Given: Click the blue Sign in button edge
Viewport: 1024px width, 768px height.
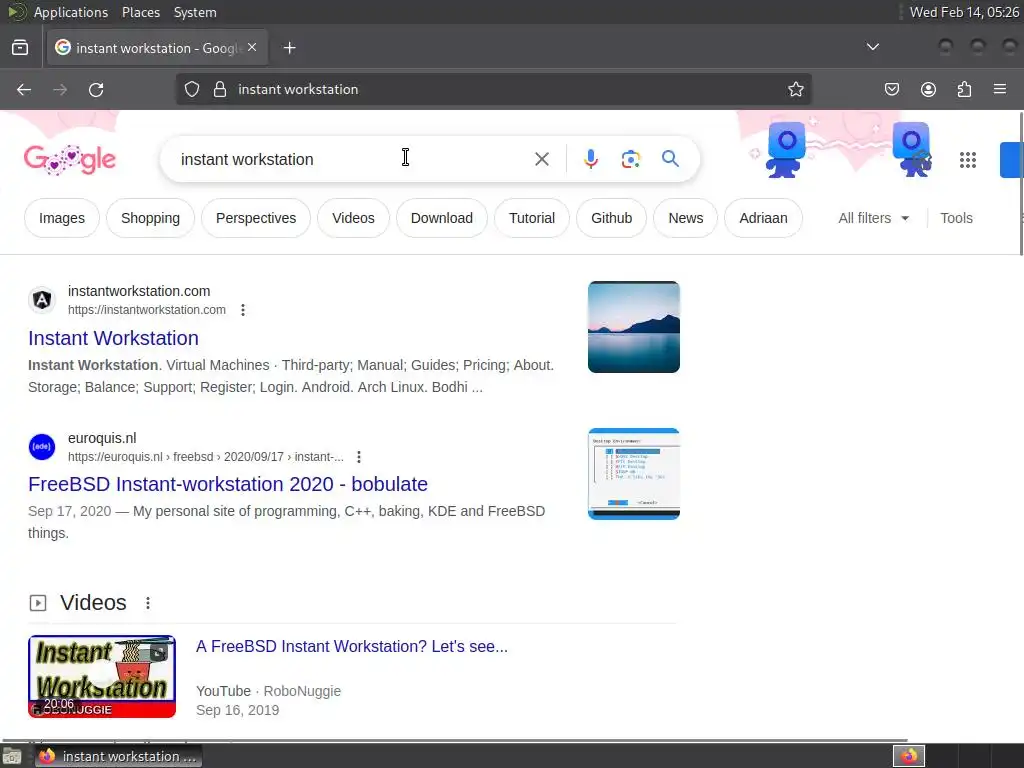Looking at the screenshot, I should coord(1012,160).
